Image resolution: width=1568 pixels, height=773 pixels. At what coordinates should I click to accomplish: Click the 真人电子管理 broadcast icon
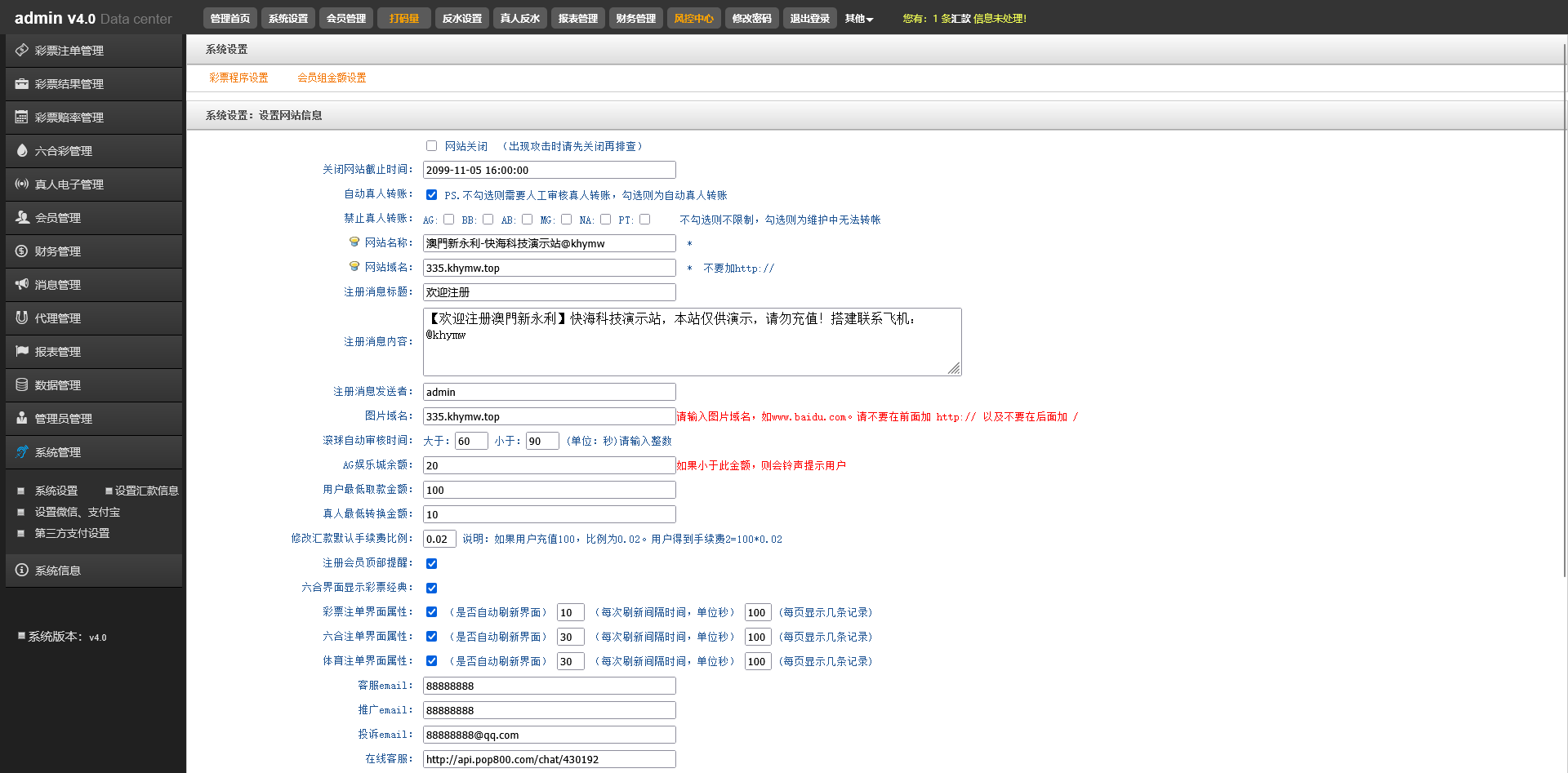click(x=22, y=184)
